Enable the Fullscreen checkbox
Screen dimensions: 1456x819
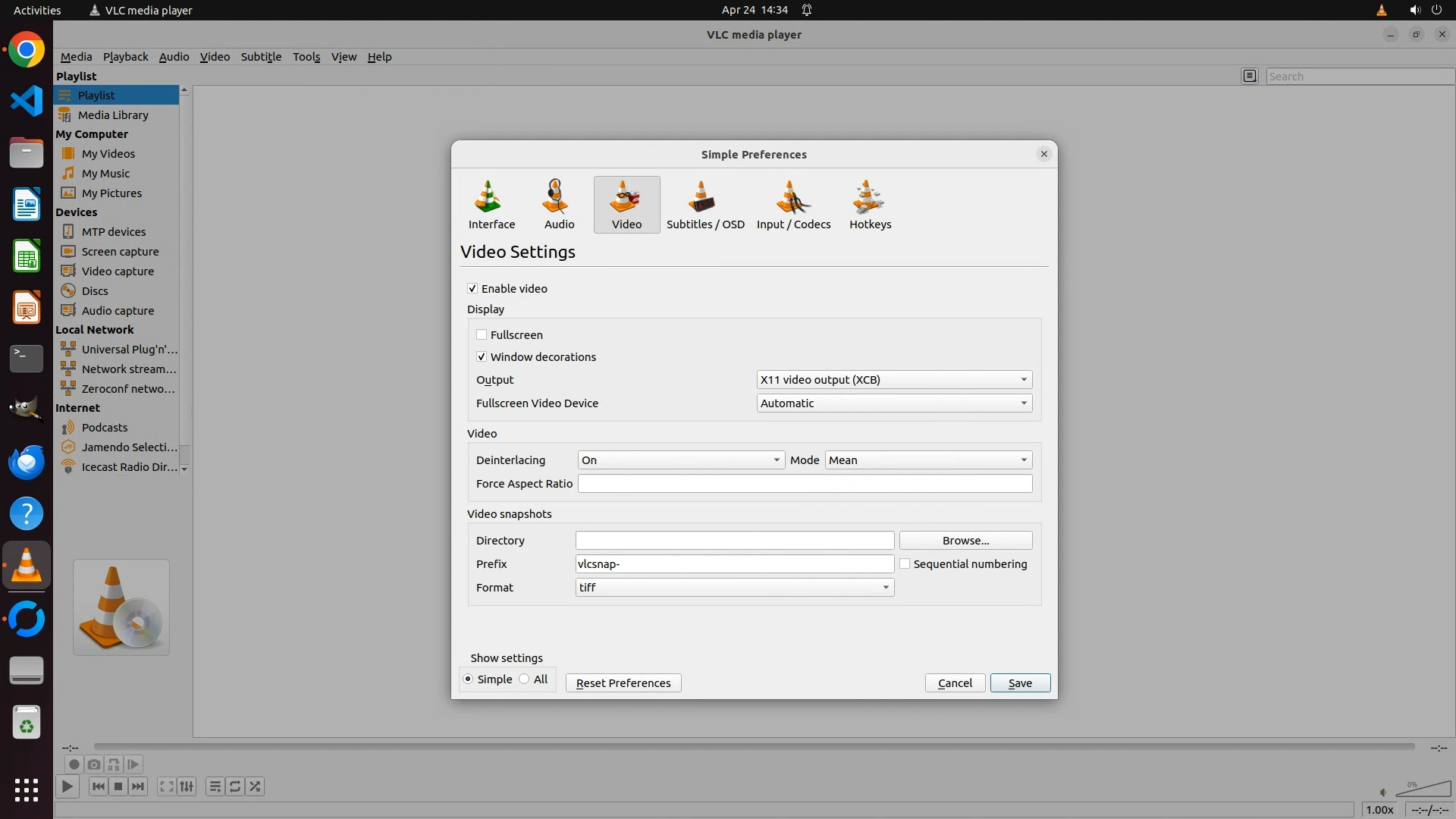click(x=482, y=334)
